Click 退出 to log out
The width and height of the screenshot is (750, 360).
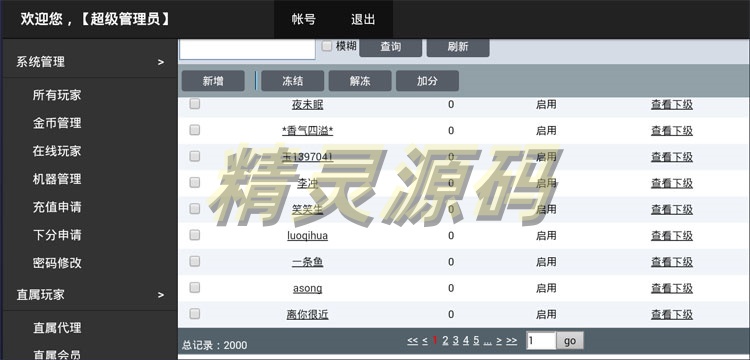coord(363,20)
